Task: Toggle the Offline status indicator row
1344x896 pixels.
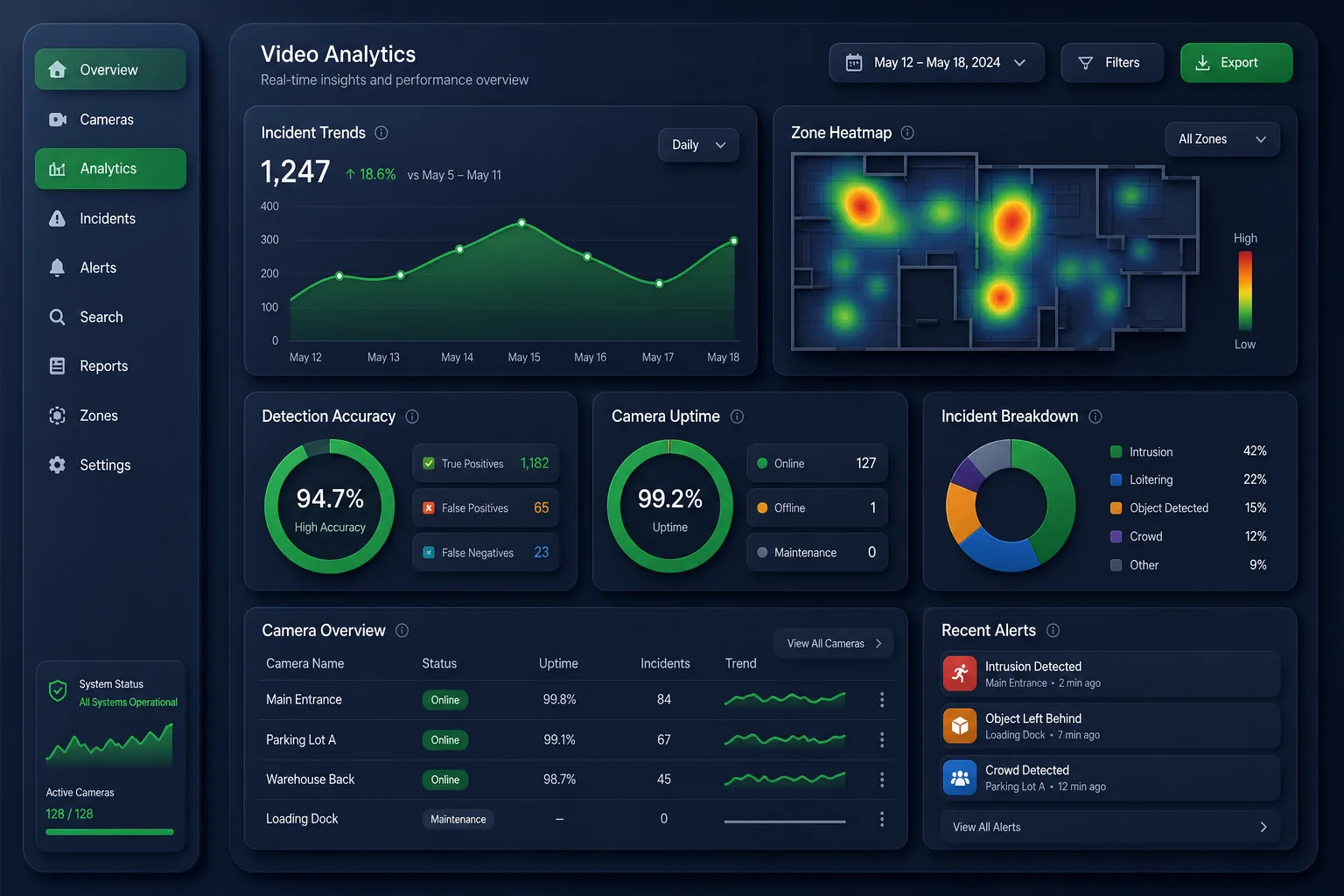Action: coord(817,508)
